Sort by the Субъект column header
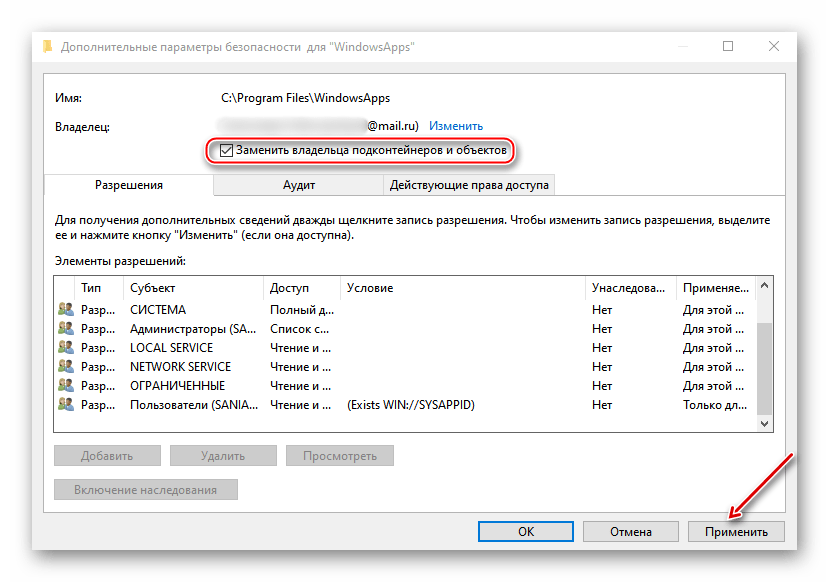829x582 pixels. point(152,288)
